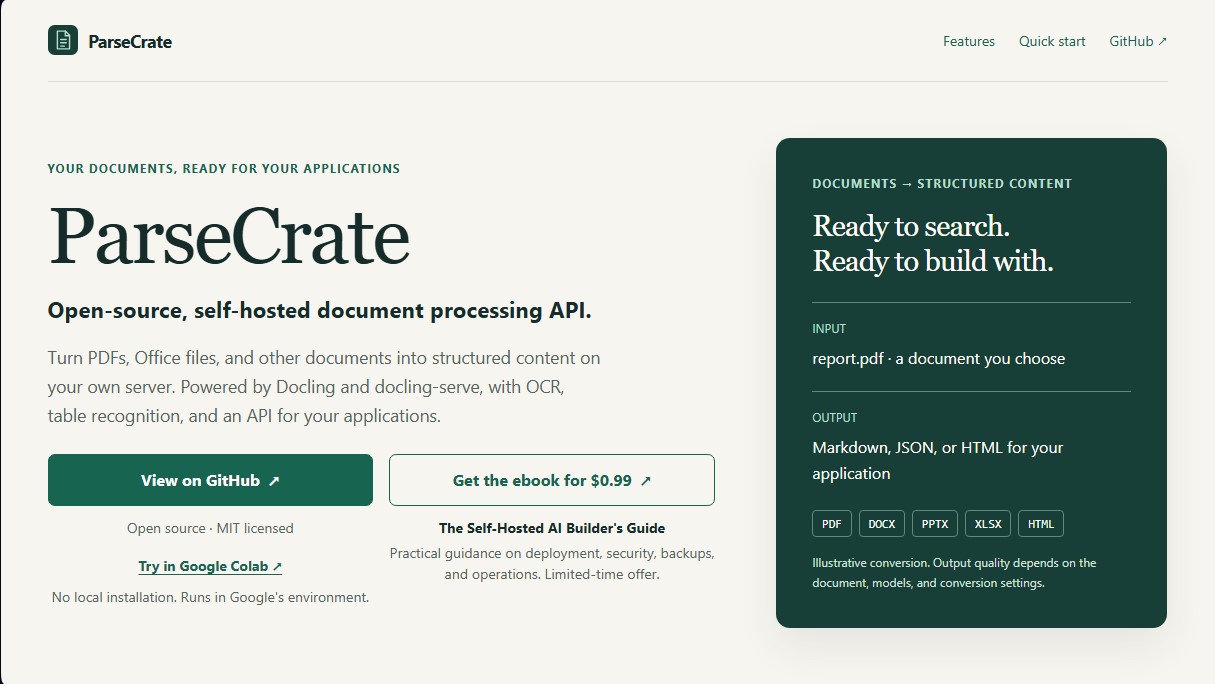
Task: Click the Get the ebook for $0.99 button
Action: pyautogui.click(x=552, y=480)
